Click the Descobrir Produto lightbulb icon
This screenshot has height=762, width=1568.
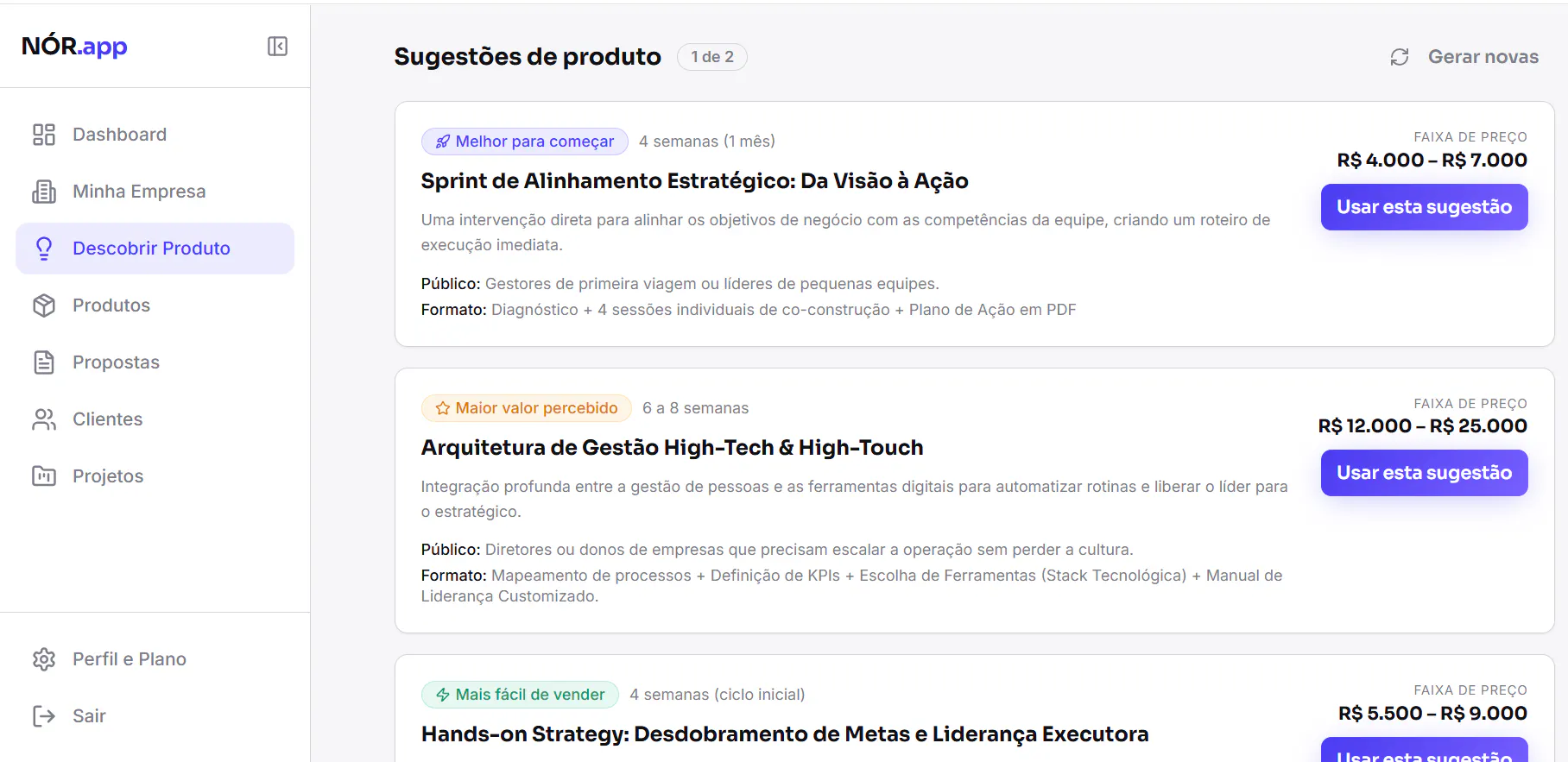point(44,249)
